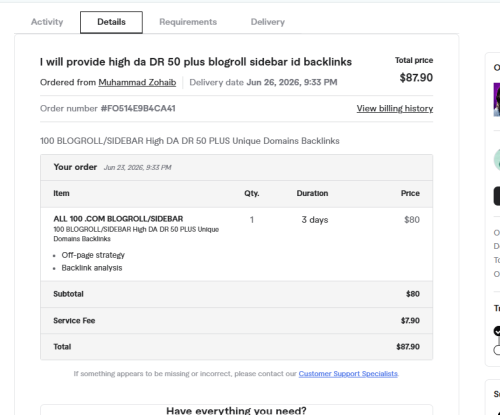Click the empty circle tracker step
Viewport: 500px width, 415px height.
[497, 350]
